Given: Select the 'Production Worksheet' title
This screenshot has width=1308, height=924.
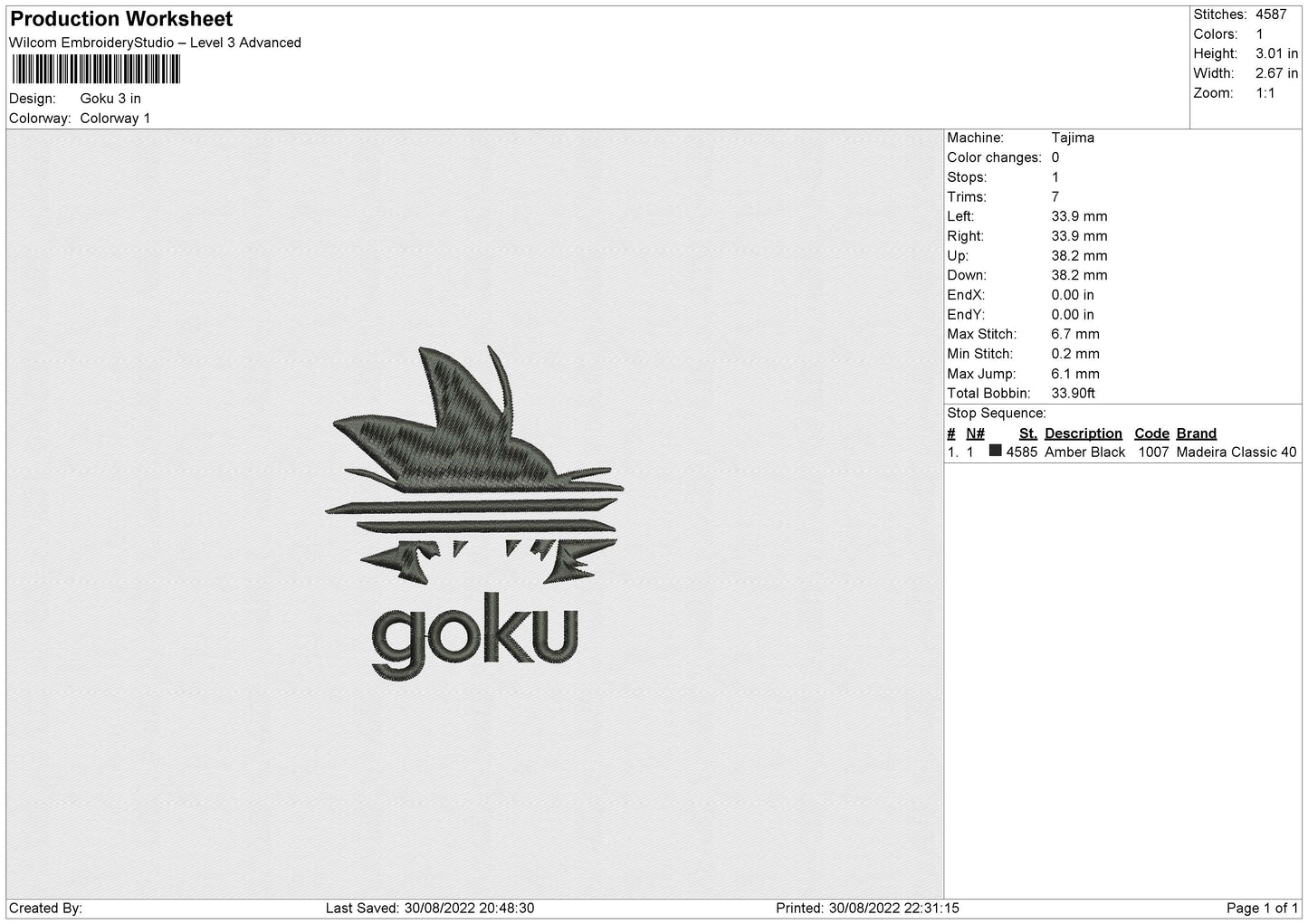Looking at the screenshot, I should click(121, 19).
